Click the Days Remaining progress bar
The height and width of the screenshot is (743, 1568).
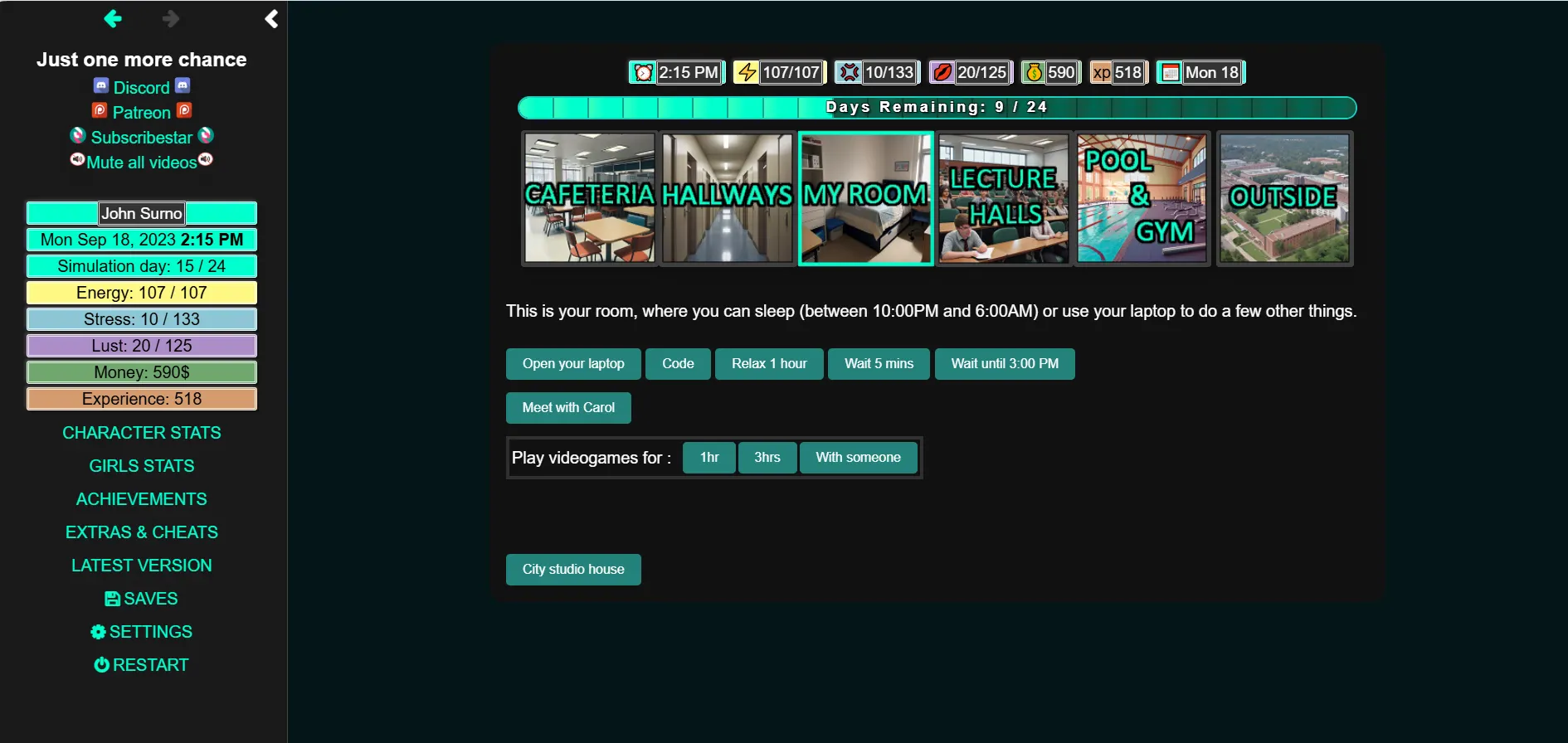tap(937, 108)
